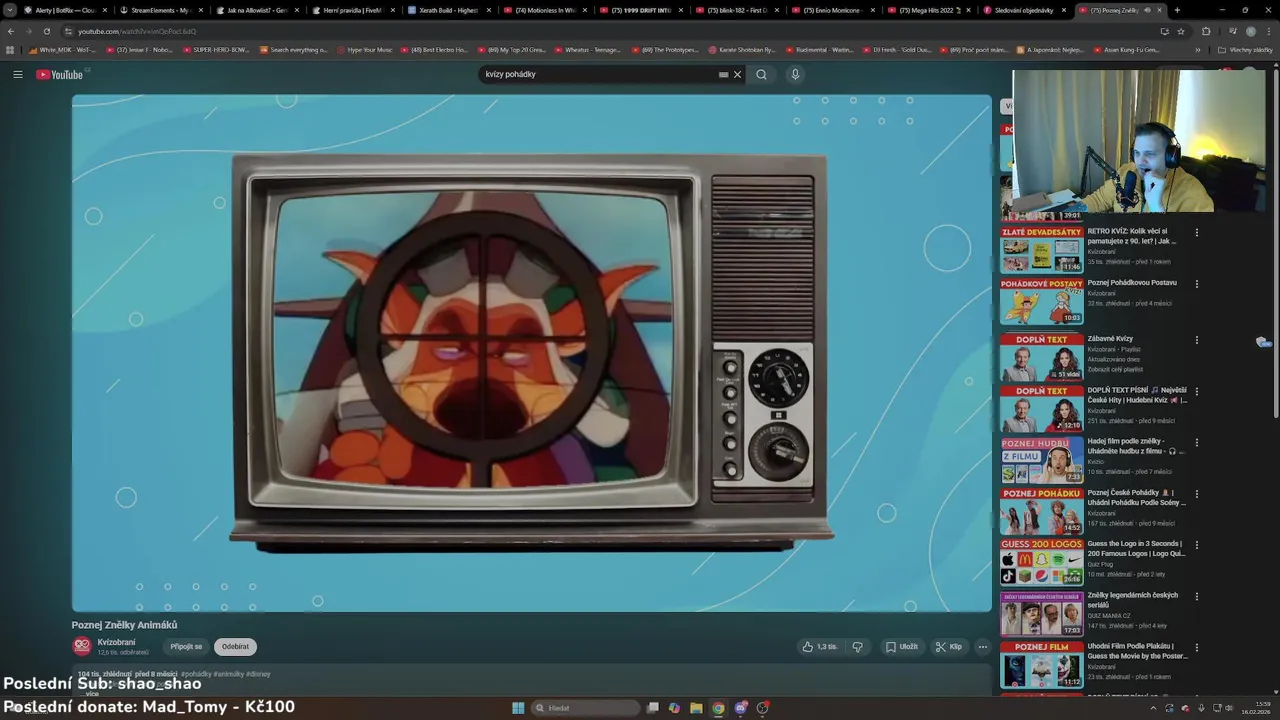This screenshot has width=1280, height=720.
Task: Open 'Pohádkové postavy' video thumbnail
Action: click(1042, 301)
